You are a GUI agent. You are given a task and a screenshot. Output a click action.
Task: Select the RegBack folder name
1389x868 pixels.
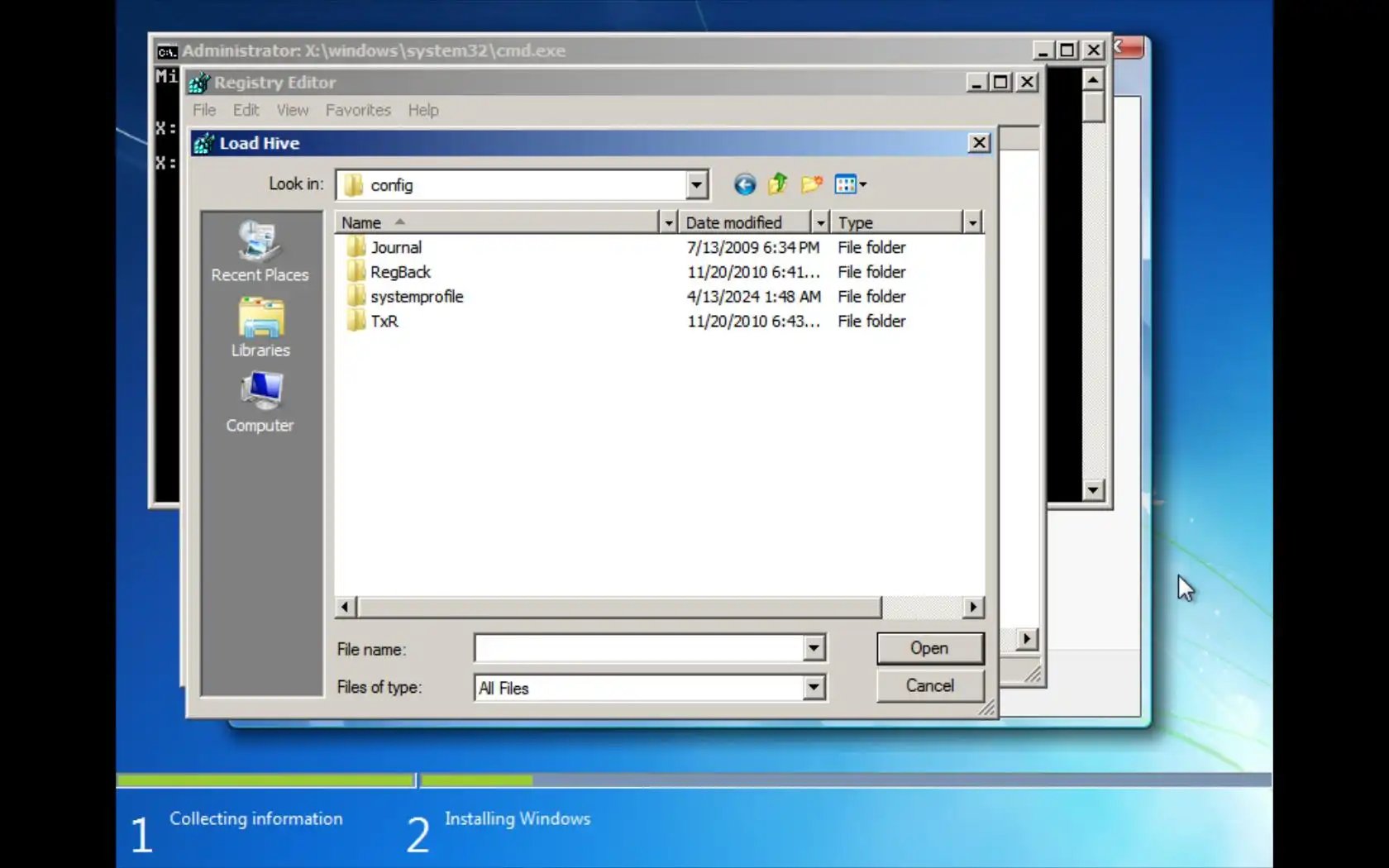pos(400,272)
